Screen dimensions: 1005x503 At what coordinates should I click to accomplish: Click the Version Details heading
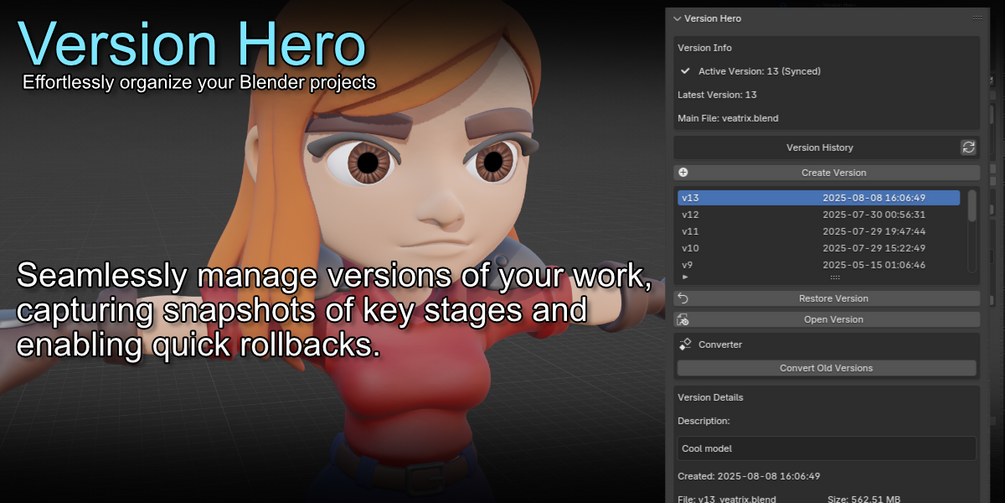(x=710, y=397)
